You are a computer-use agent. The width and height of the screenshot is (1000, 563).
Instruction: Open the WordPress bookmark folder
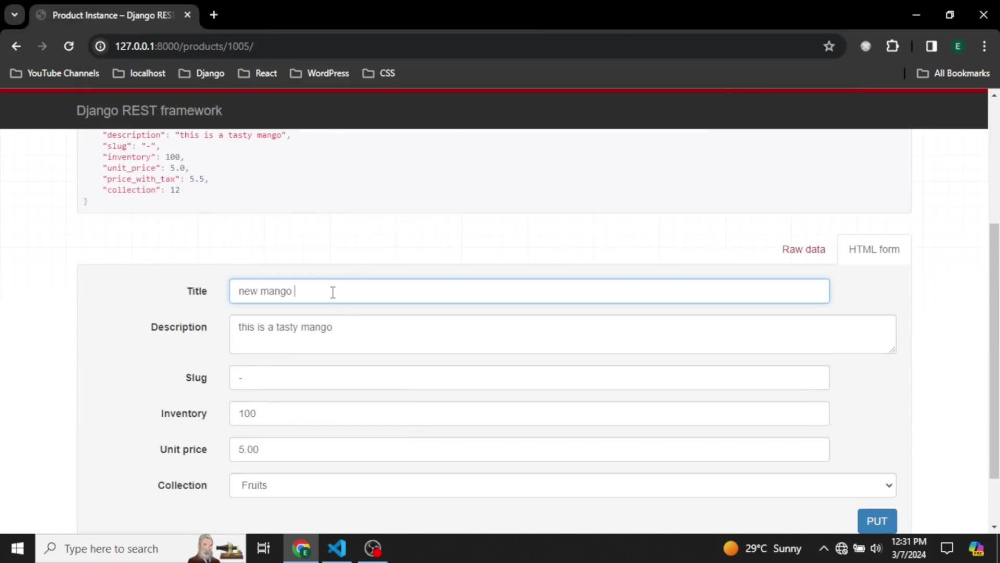point(320,73)
